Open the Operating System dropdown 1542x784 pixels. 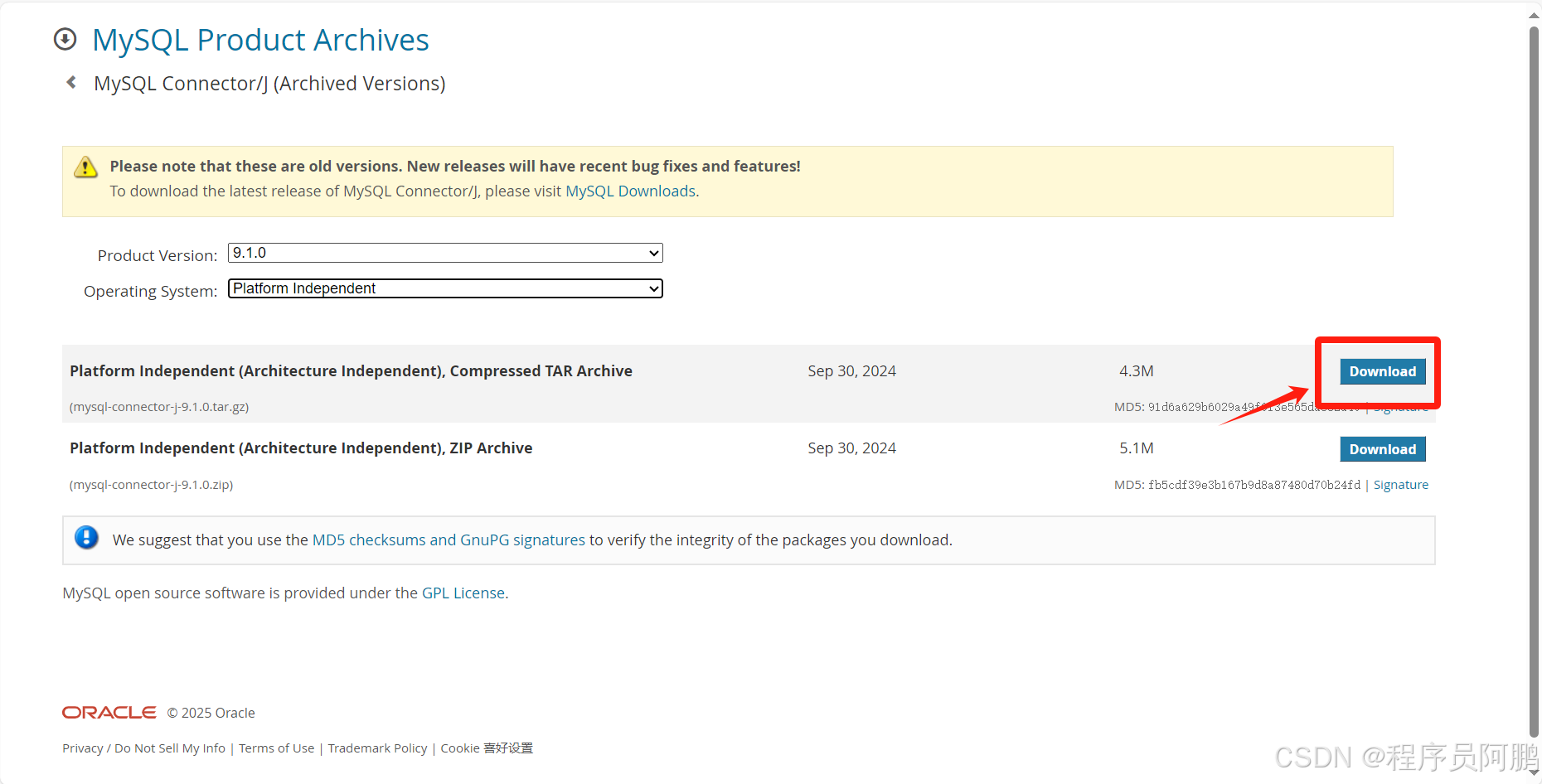pos(445,288)
